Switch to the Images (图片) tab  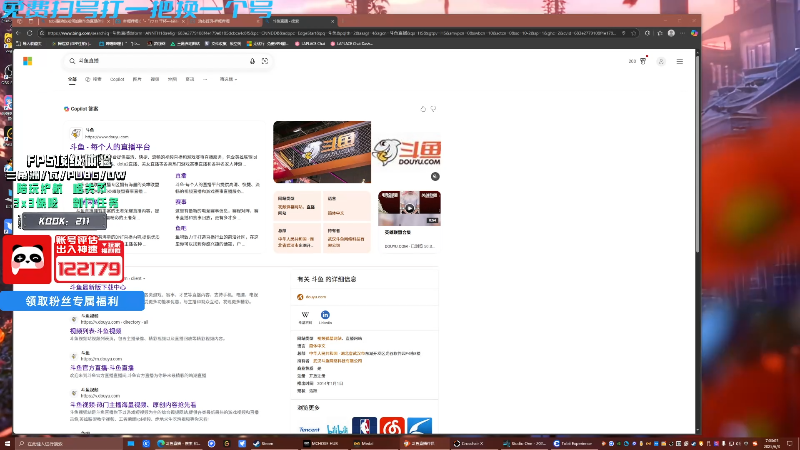coord(137,79)
